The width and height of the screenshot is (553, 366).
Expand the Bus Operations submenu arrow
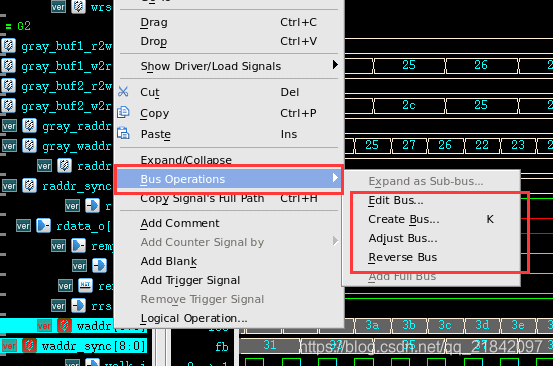pyautogui.click(x=335, y=178)
